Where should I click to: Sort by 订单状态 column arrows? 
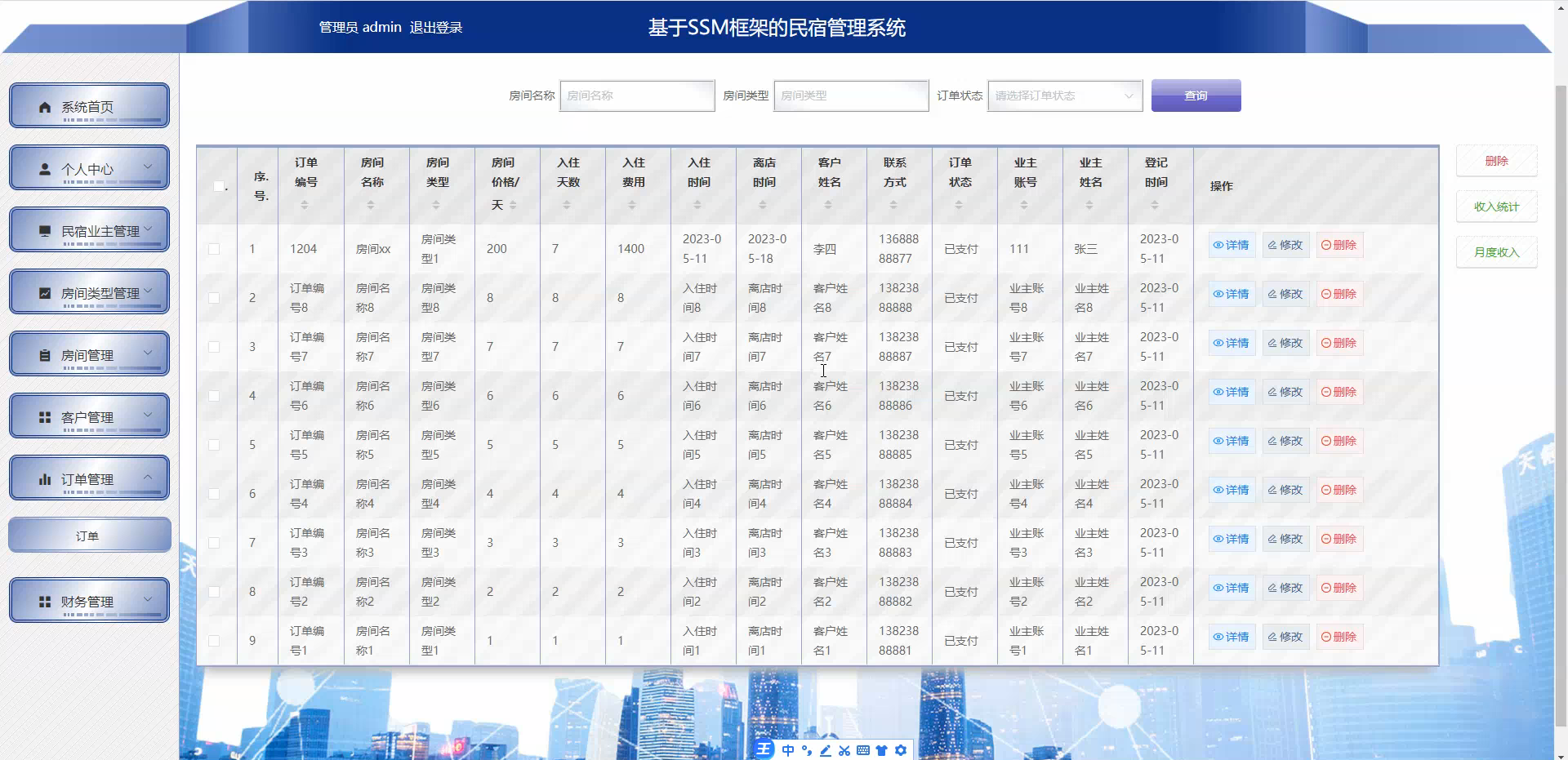pyautogui.click(x=958, y=205)
